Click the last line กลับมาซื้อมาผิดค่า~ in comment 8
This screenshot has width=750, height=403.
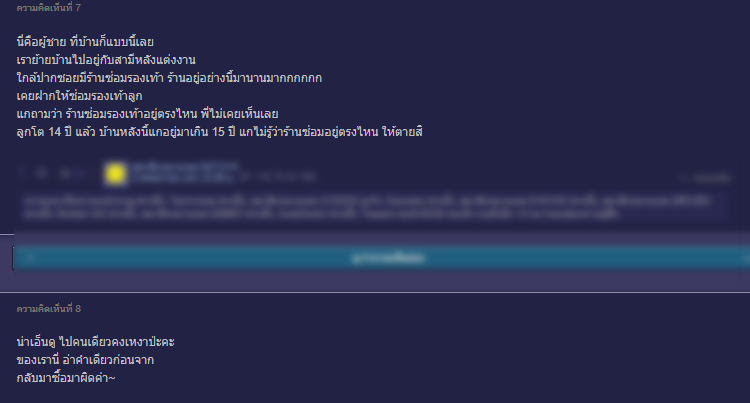[66, 378]
